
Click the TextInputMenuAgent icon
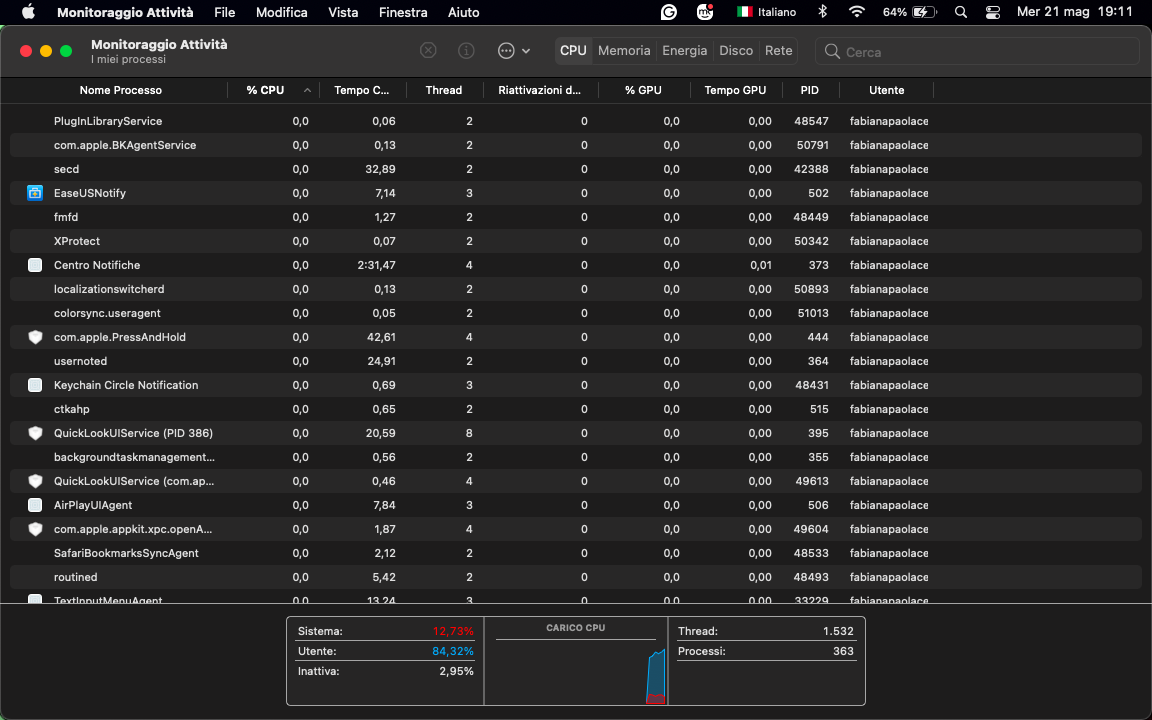point(35,600)
